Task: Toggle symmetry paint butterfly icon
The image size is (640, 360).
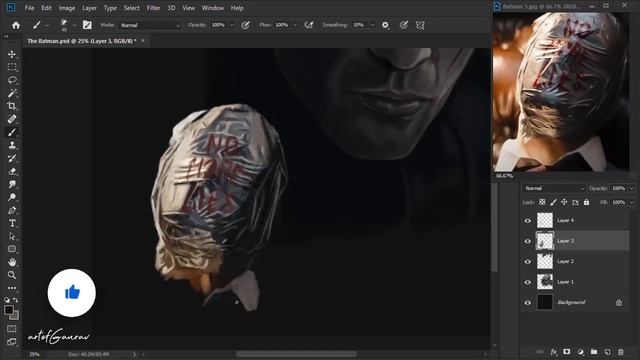Action: coord(420,25)
